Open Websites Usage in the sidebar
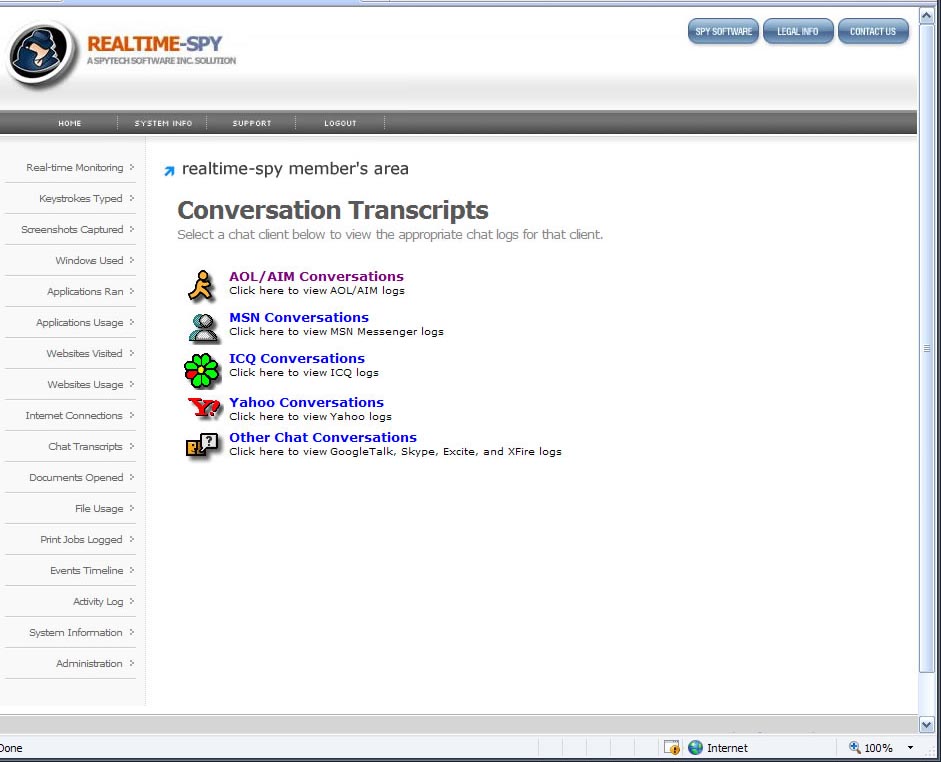941x762 pixels. [x=85, y=385]
